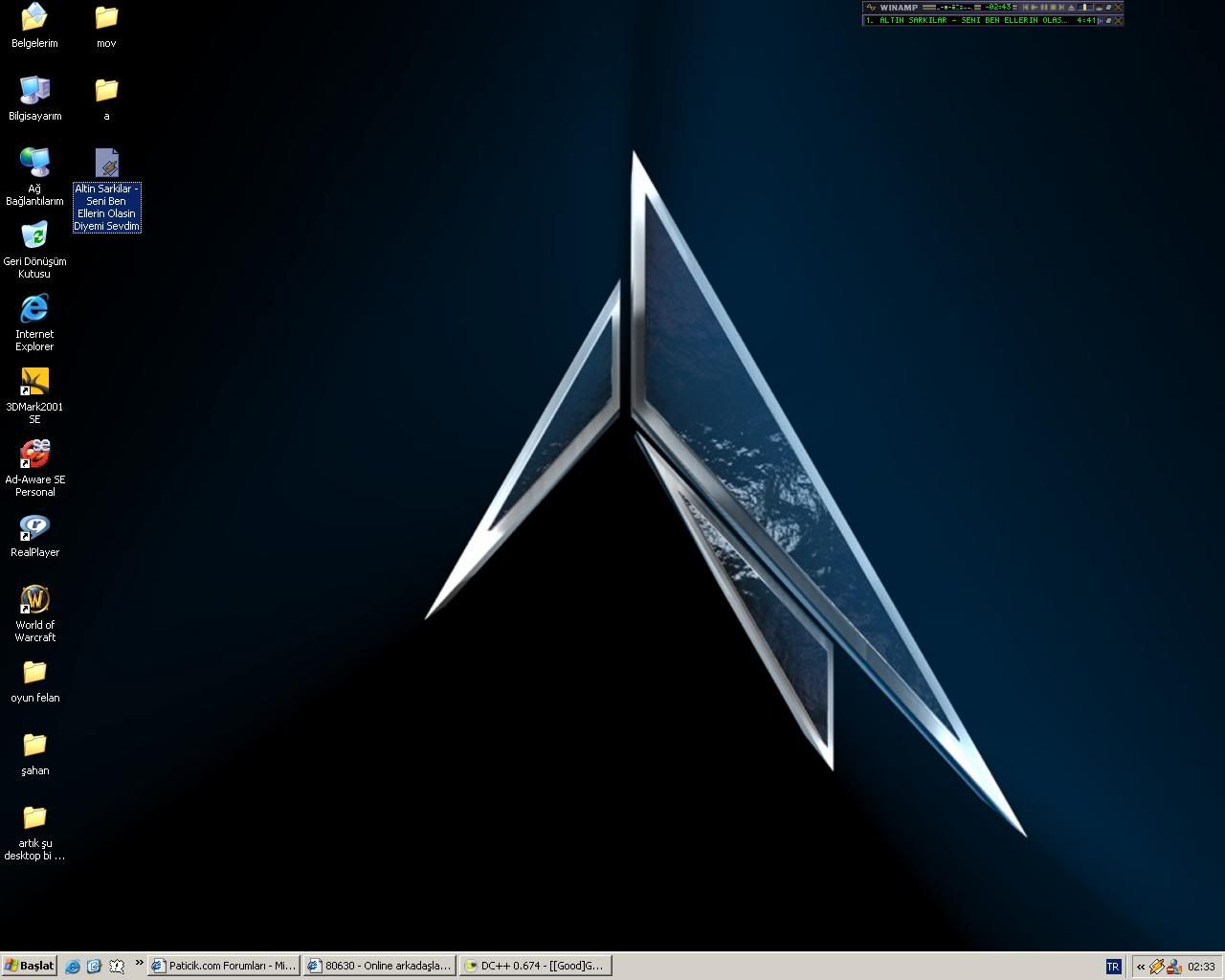Select the folder named 'a'
This screenshot has height=980, width=1225.
tap(106, 99)
